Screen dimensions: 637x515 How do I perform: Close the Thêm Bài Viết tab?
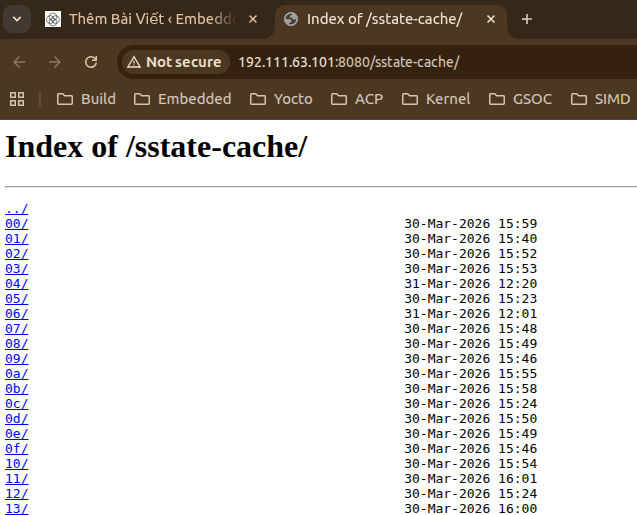tap(252, 19)
